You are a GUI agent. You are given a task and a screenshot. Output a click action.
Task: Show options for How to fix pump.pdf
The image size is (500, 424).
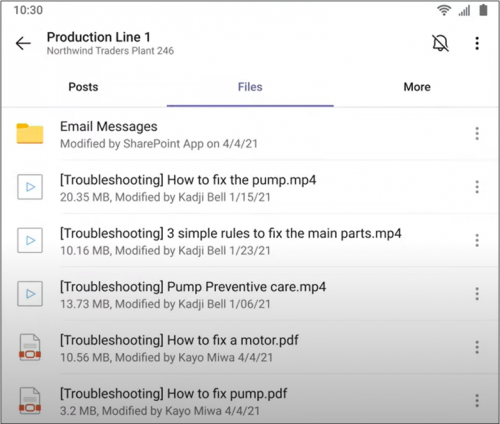pyautogui.click(x=477, y=401)
